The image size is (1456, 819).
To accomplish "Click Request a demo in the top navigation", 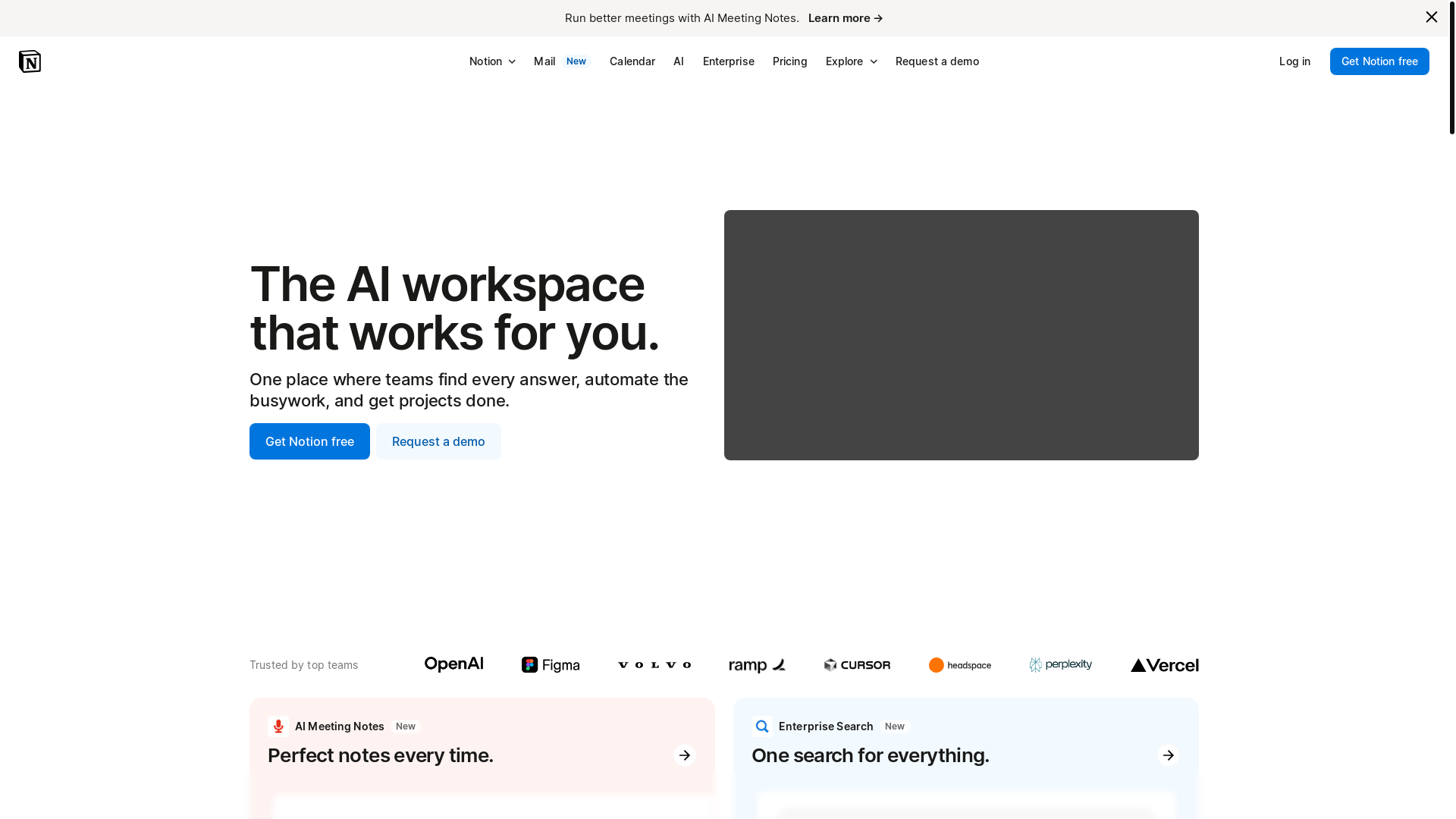I will (x=937, y=61).
